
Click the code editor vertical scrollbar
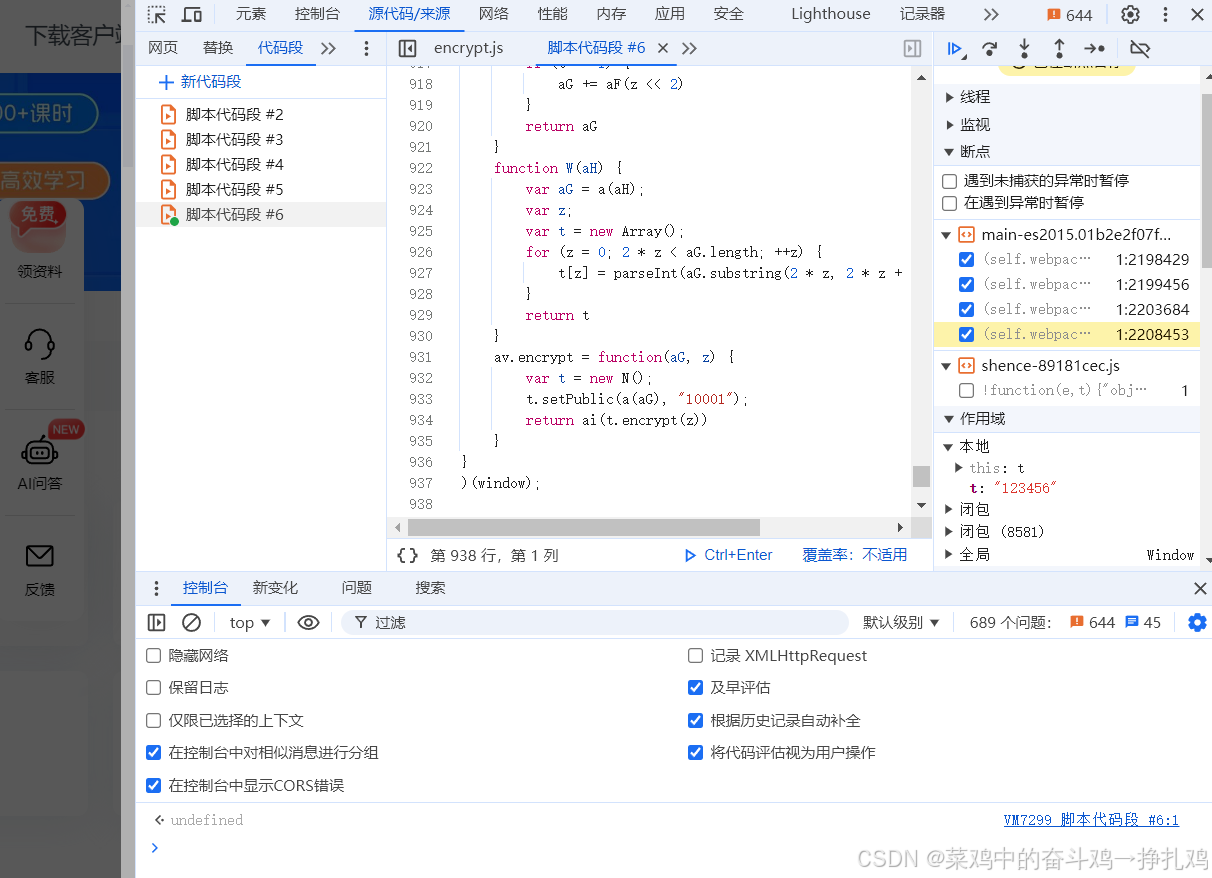tap(921, 476)
